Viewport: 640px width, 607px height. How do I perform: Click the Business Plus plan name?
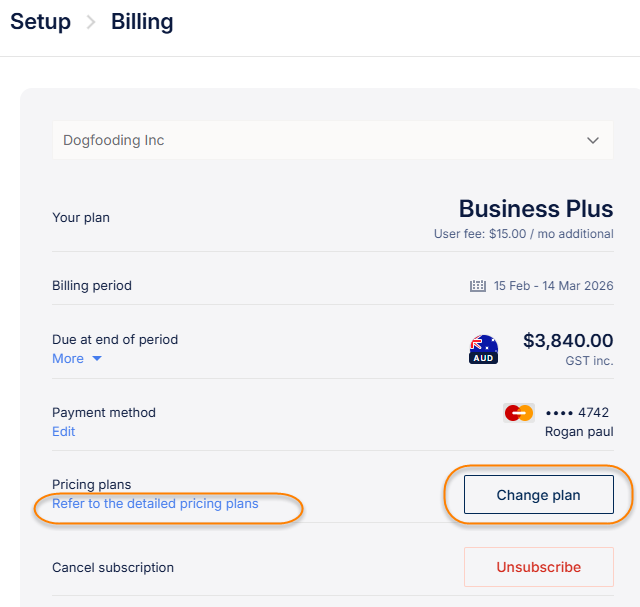coord(535,209)
